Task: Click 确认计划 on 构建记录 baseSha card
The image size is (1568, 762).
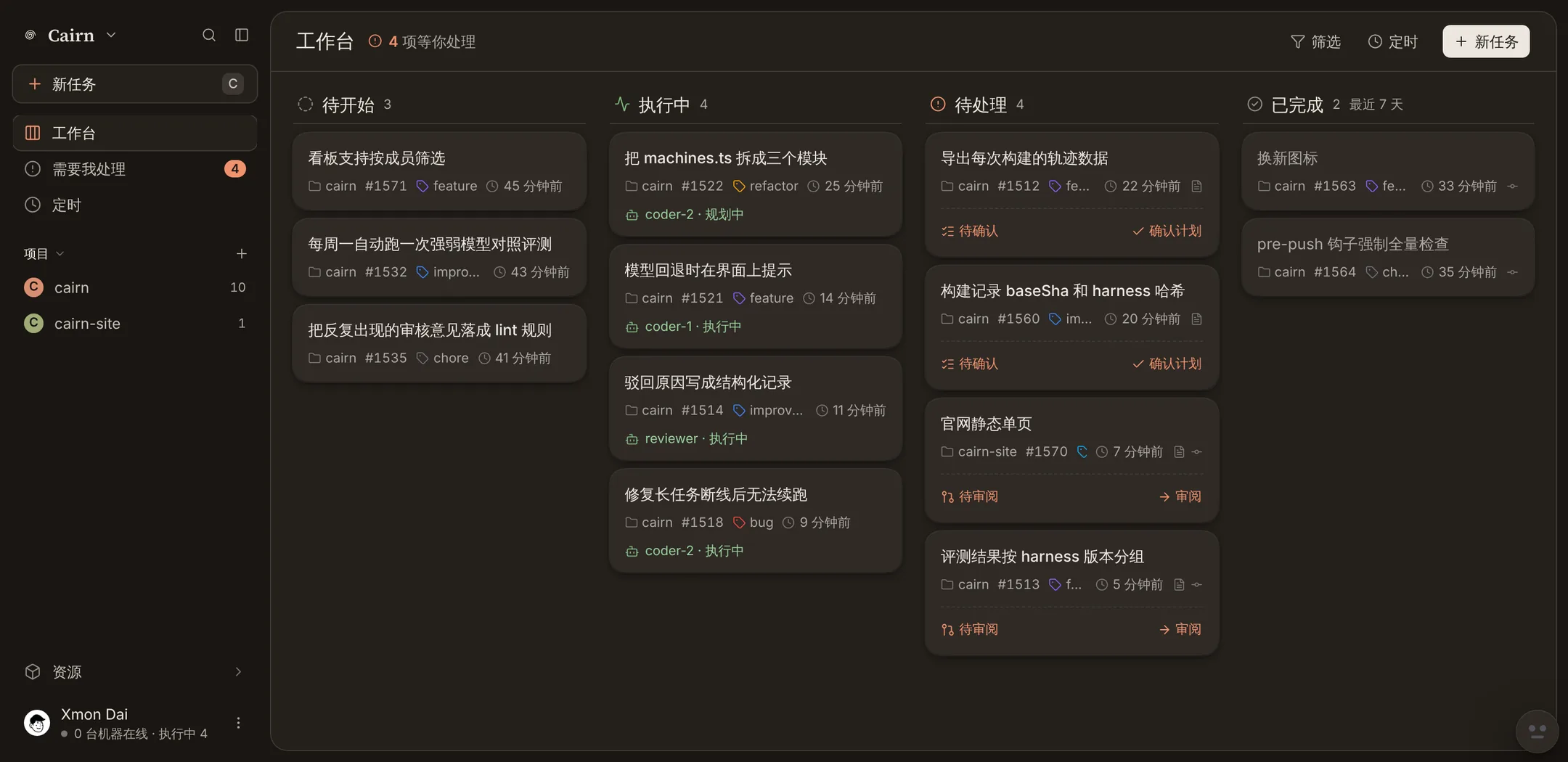Action: coord(1167,364)
